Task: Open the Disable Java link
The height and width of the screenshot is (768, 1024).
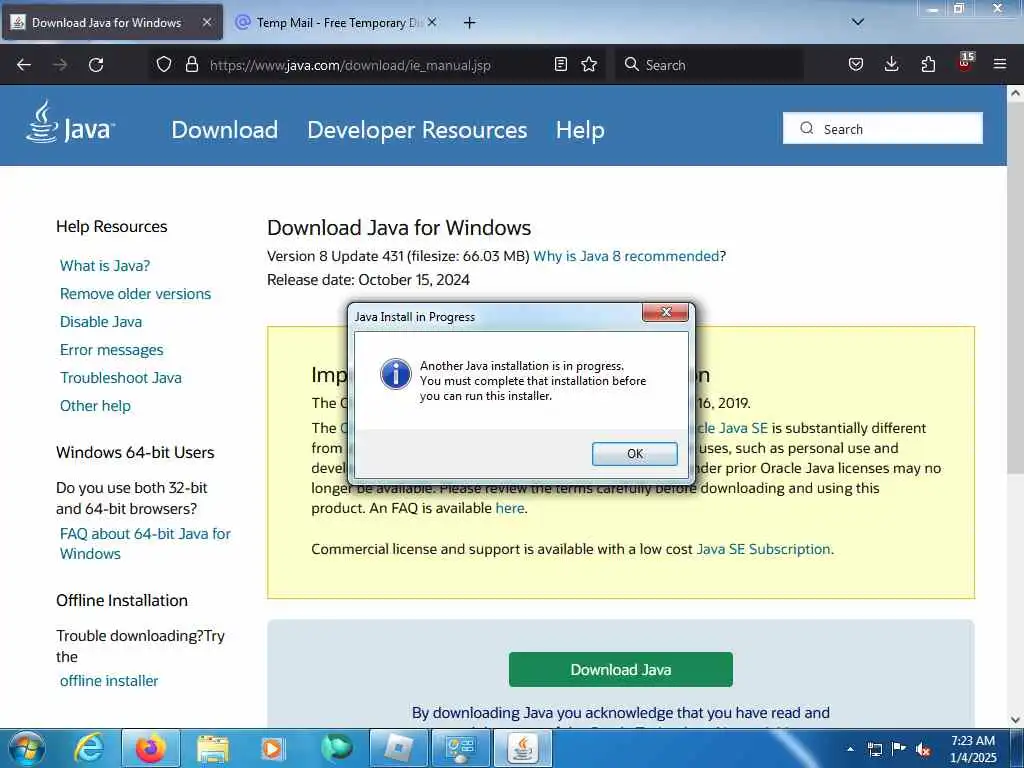Action: pyautogui.click(x=101, y=322)
